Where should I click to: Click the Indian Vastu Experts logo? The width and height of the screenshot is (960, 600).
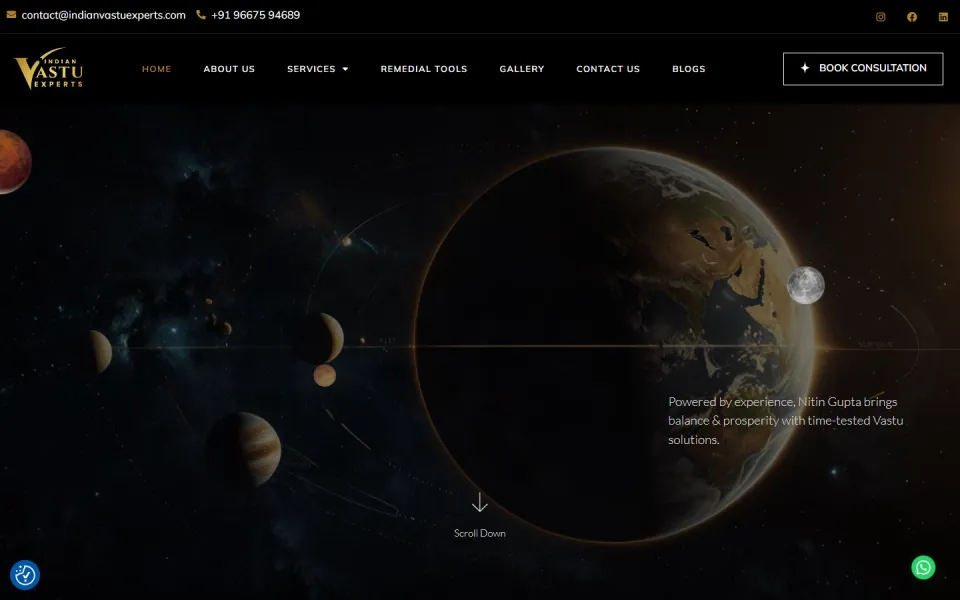click(x=48, y=69)
